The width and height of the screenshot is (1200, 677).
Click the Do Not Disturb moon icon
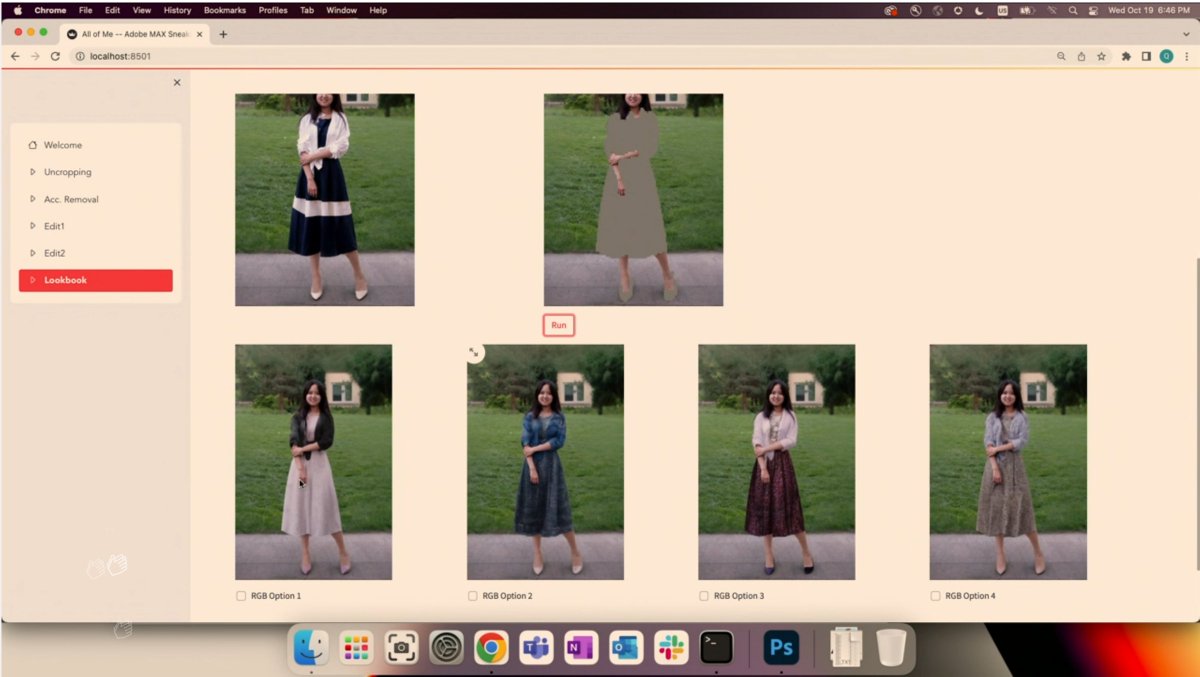tap(979, 10)
